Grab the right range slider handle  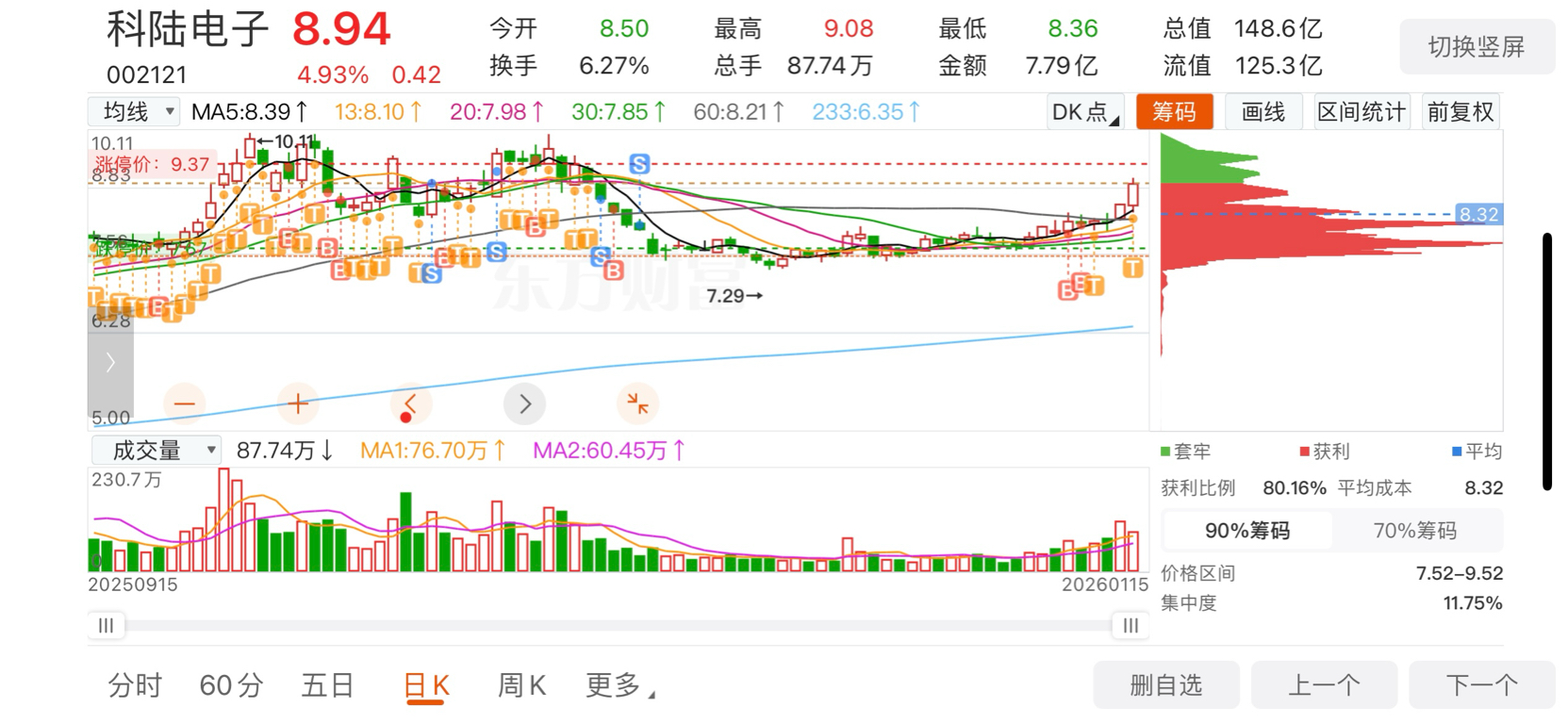(1131, 625)
